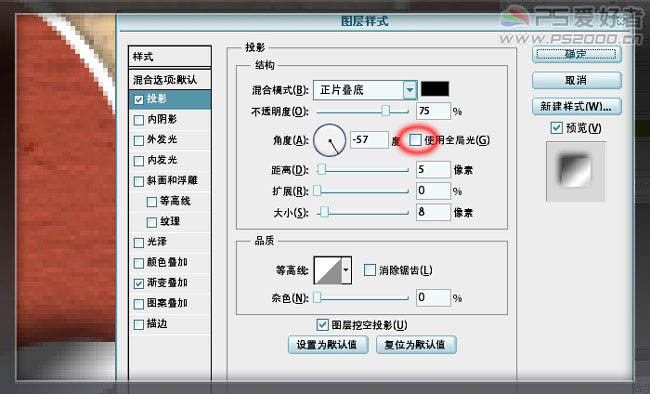Click the 扩展 spread slider handle
This screenshot has height=394, width=650.
317,190
